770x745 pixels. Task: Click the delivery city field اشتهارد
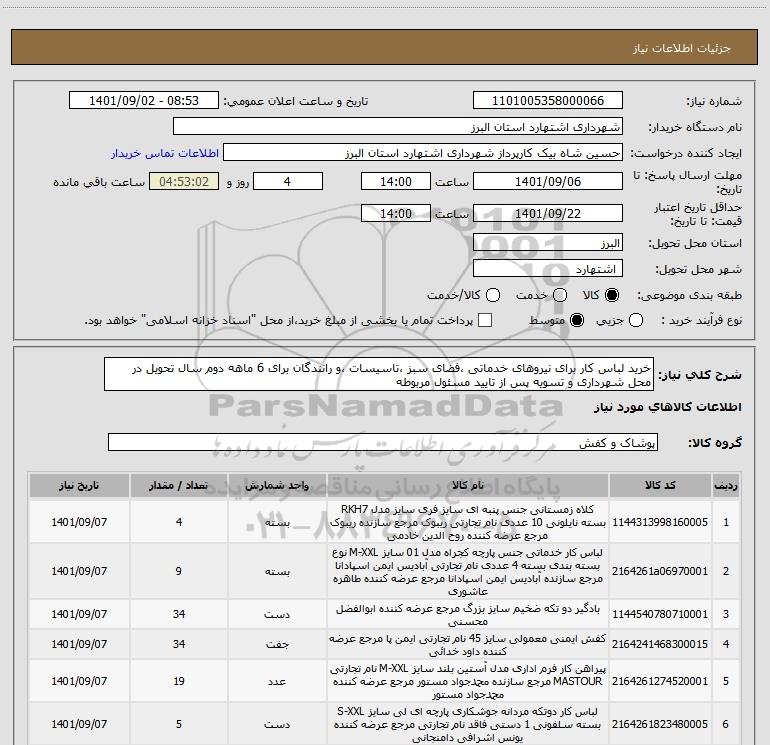pos(548,269)
